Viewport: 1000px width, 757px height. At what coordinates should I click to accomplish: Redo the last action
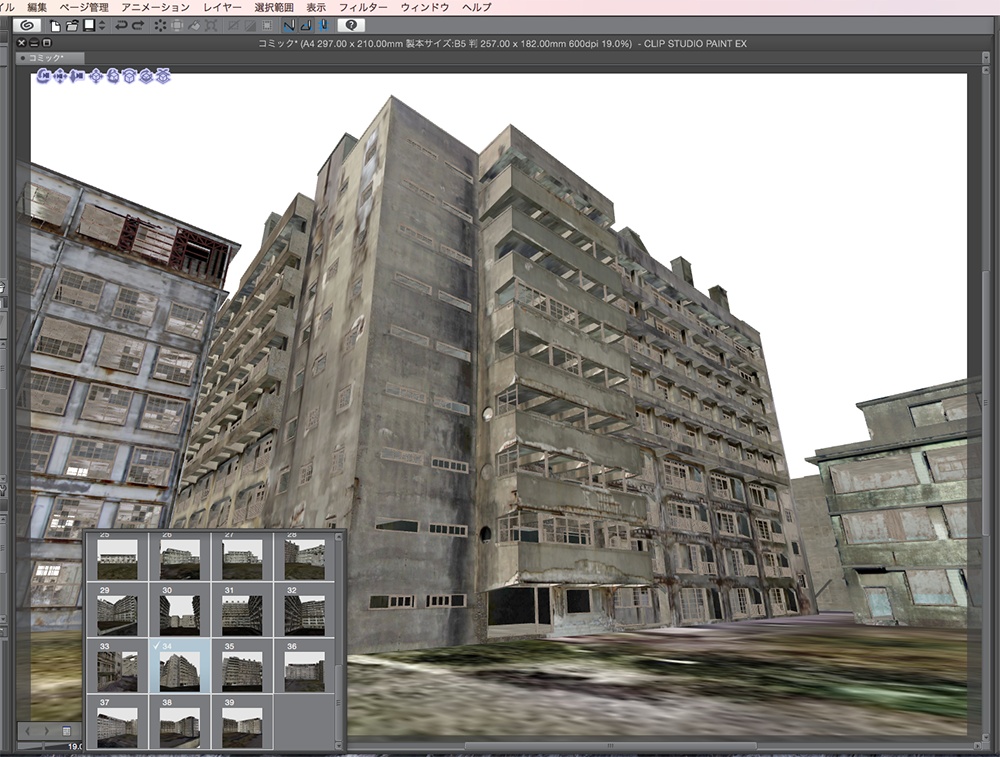(x=138, y=26)
